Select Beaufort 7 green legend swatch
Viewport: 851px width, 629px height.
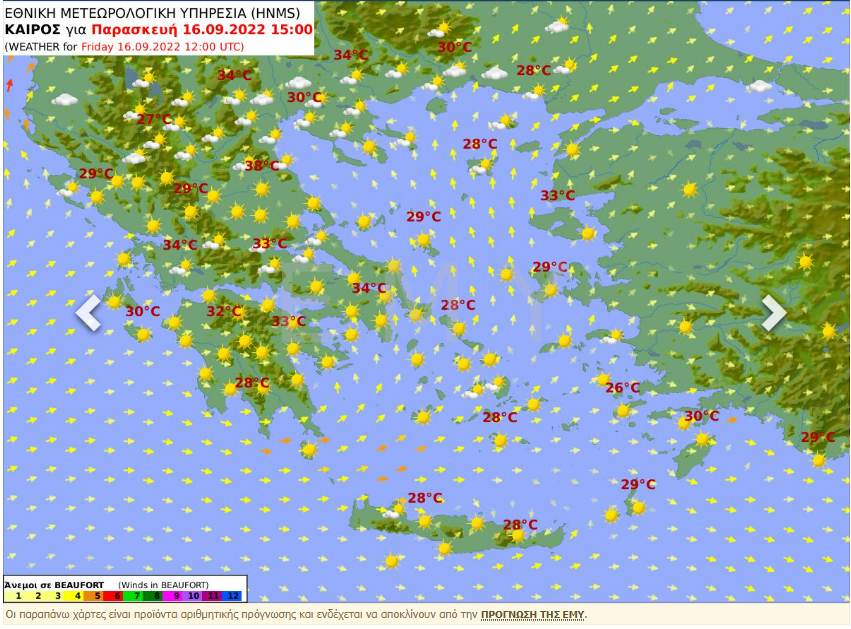[x=133, y=596]
